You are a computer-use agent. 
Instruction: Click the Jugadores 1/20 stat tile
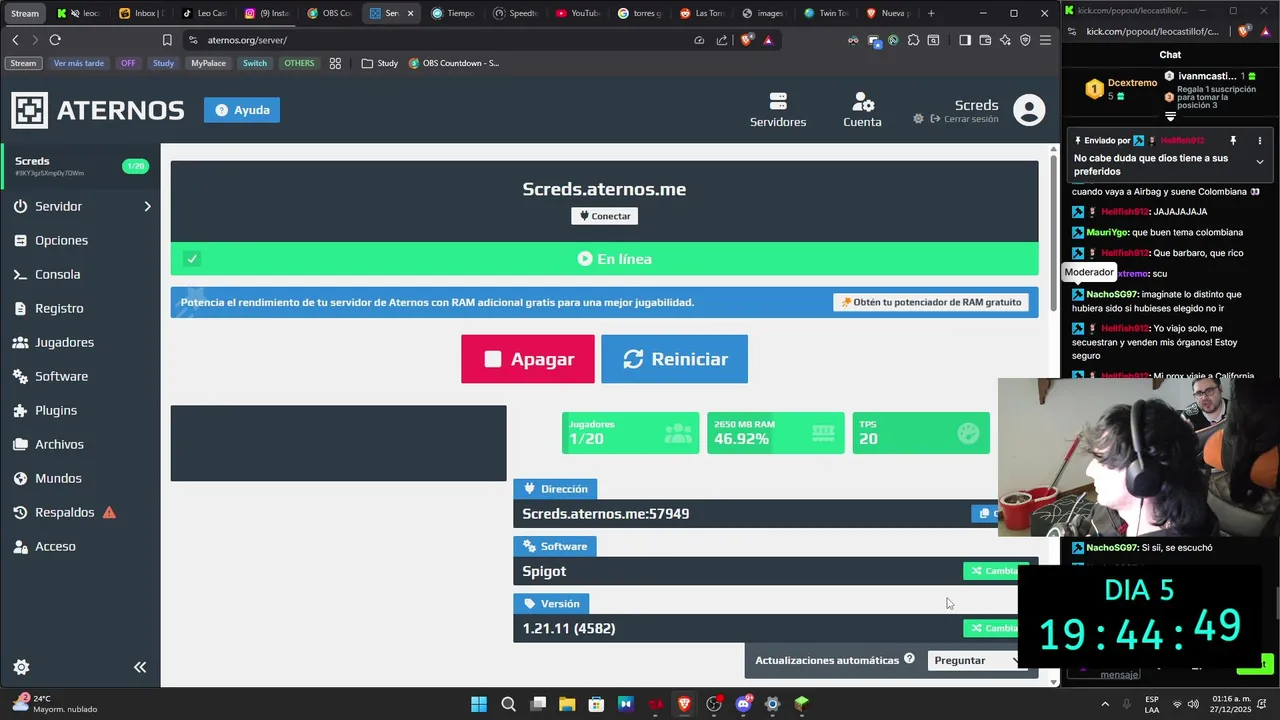(x=630, y=433)
